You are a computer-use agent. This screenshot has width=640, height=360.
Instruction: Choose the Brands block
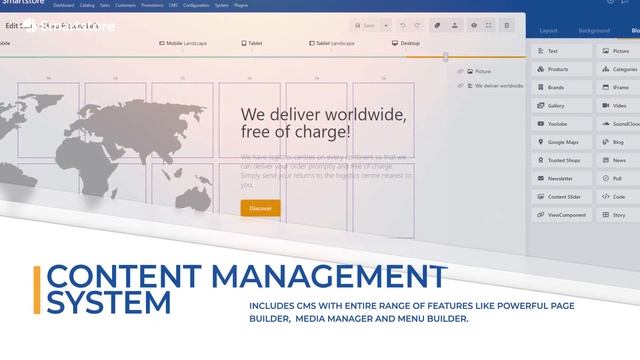pos(562,87)
